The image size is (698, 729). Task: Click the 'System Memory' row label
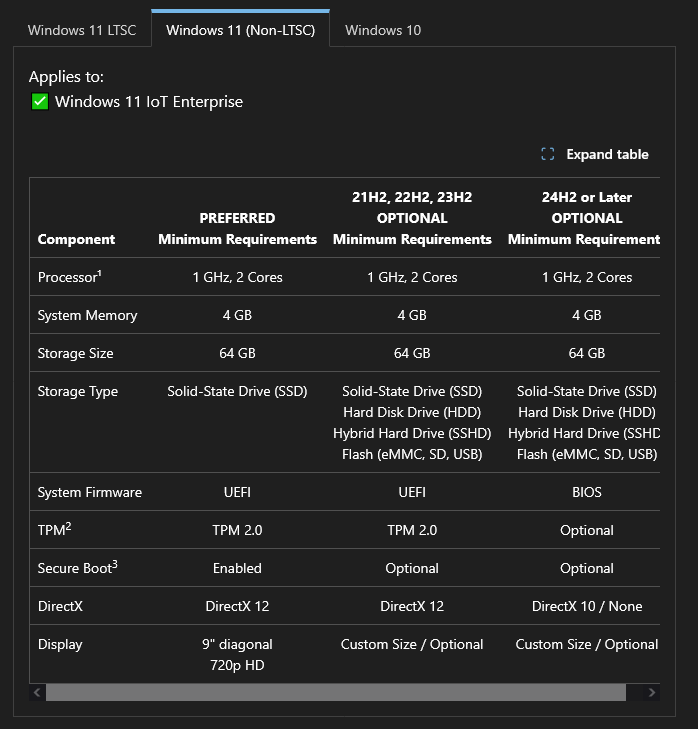[87, 315]
